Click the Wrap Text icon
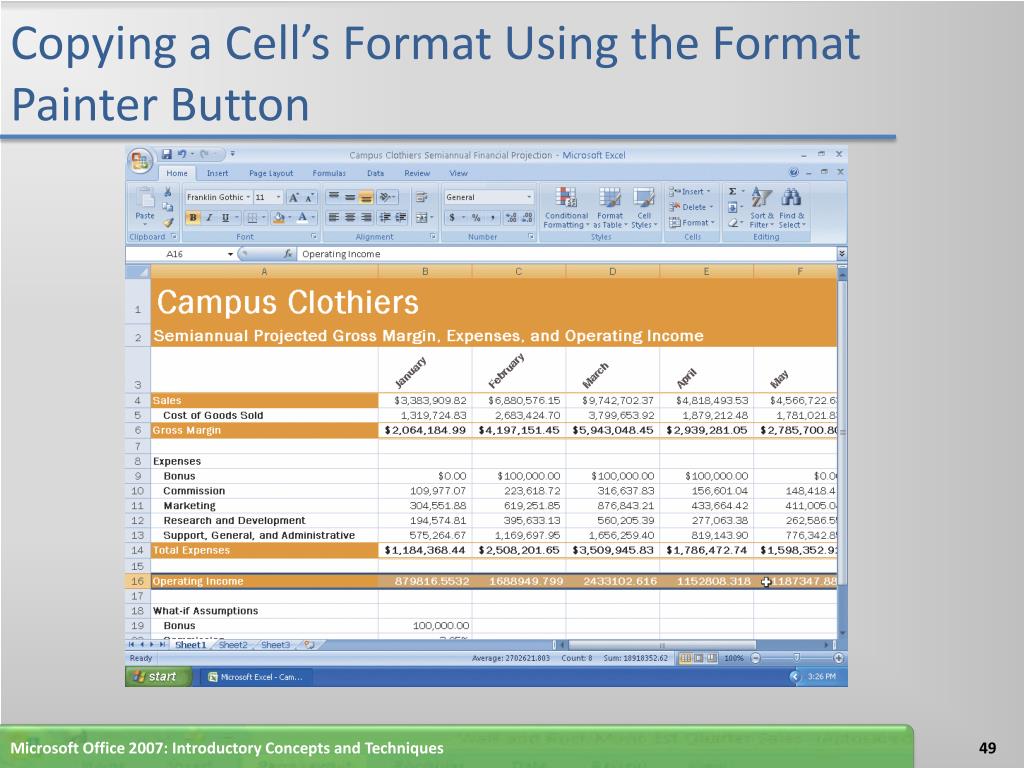Screen dimensions: 1024x768 click(x=422, y=197)
